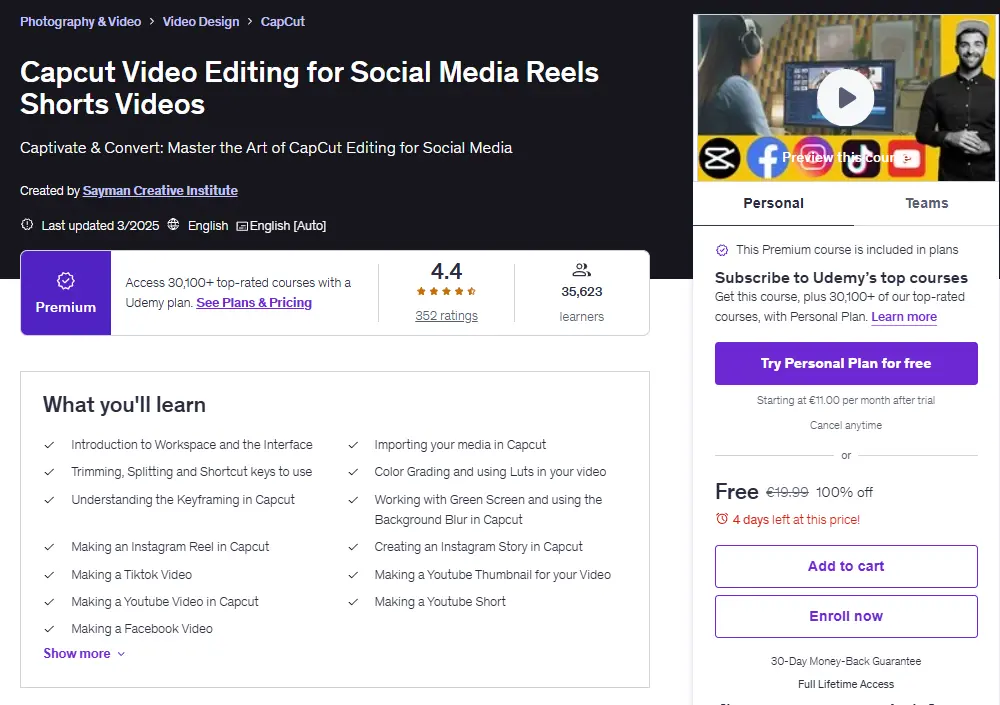Viewport: 1000px width, 705px height.
Task: Expand the Show more learning list
Action: [84, 653]
